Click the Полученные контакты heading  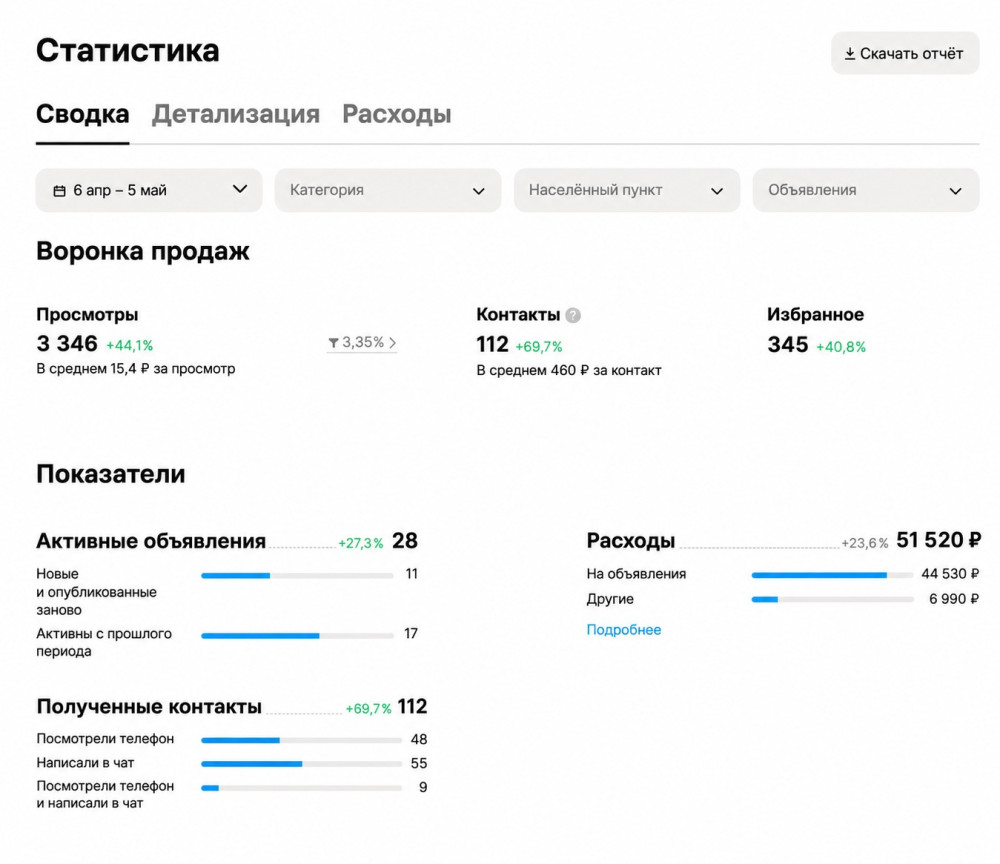(x=149, y=707)
